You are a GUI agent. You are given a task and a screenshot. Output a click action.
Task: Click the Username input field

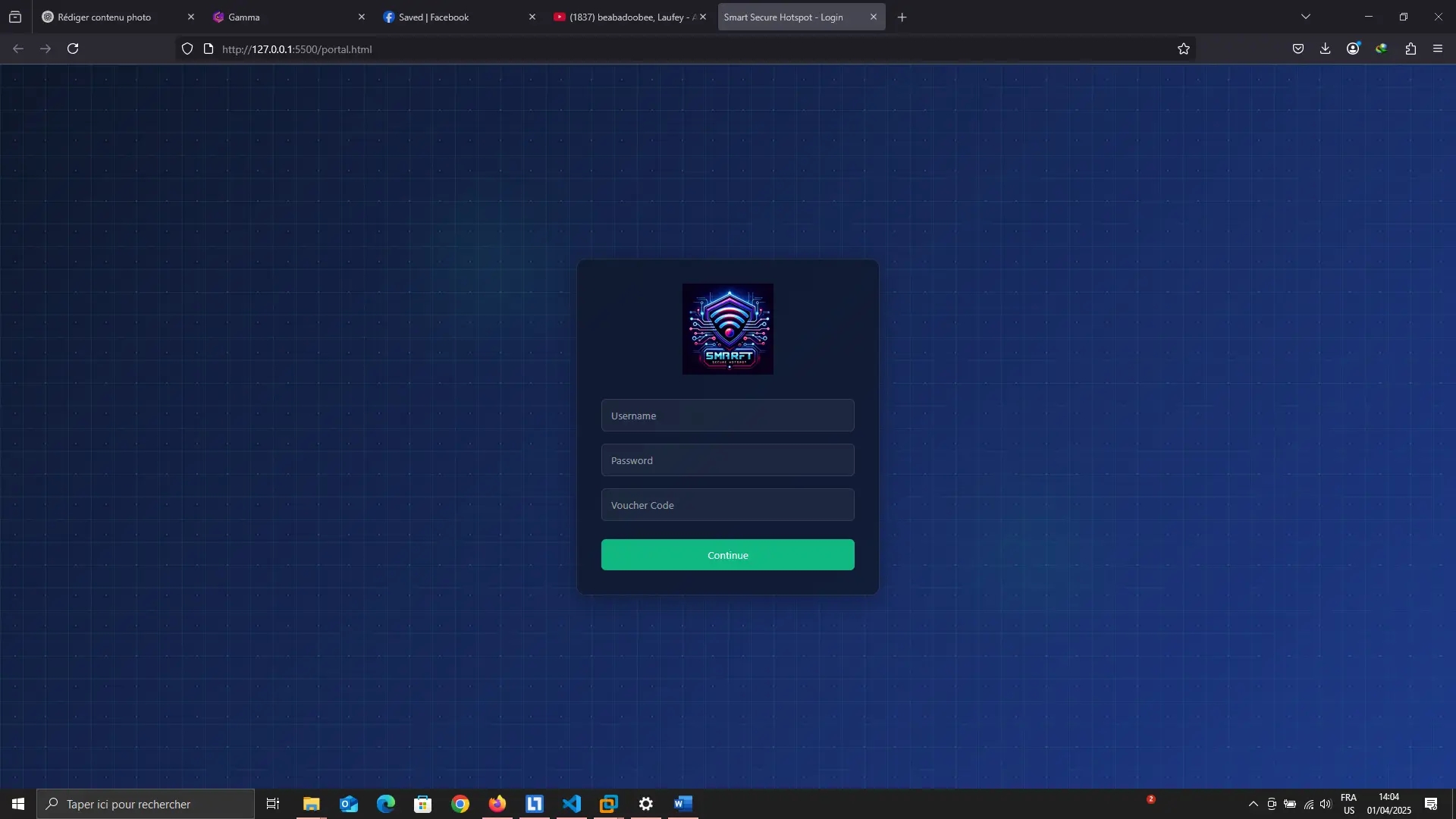point(728,416)
